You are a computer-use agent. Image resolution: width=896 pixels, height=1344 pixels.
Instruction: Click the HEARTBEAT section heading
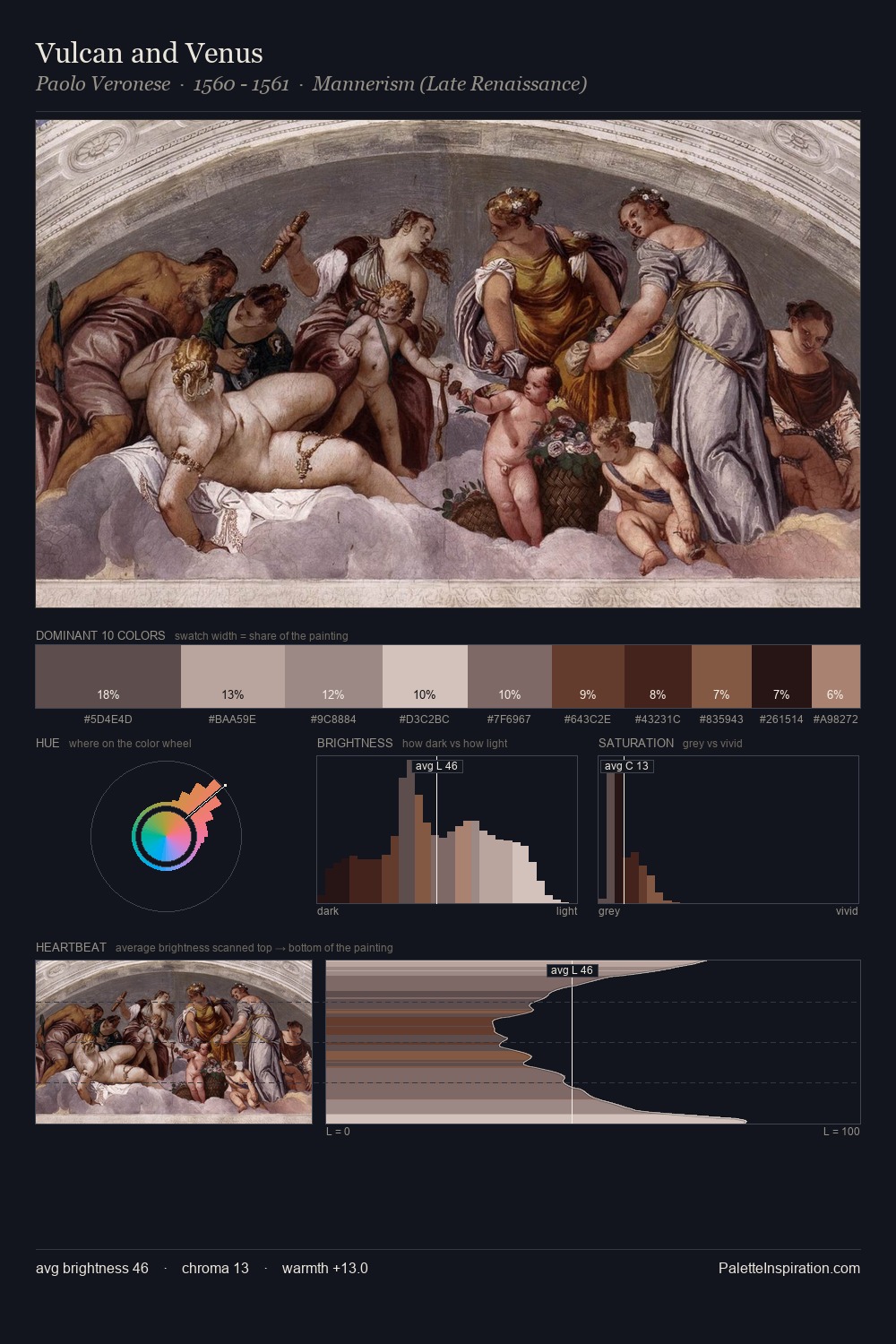click(x=71, y=947)
